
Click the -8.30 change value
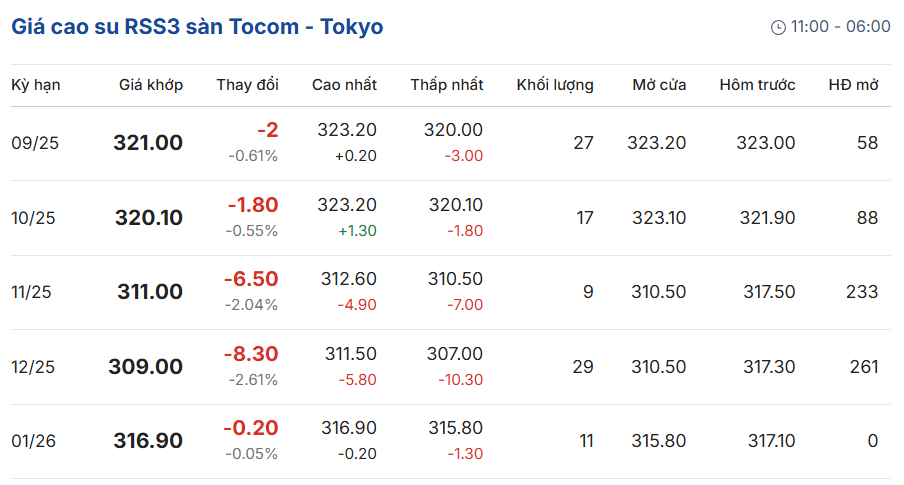tap(251, 354)
